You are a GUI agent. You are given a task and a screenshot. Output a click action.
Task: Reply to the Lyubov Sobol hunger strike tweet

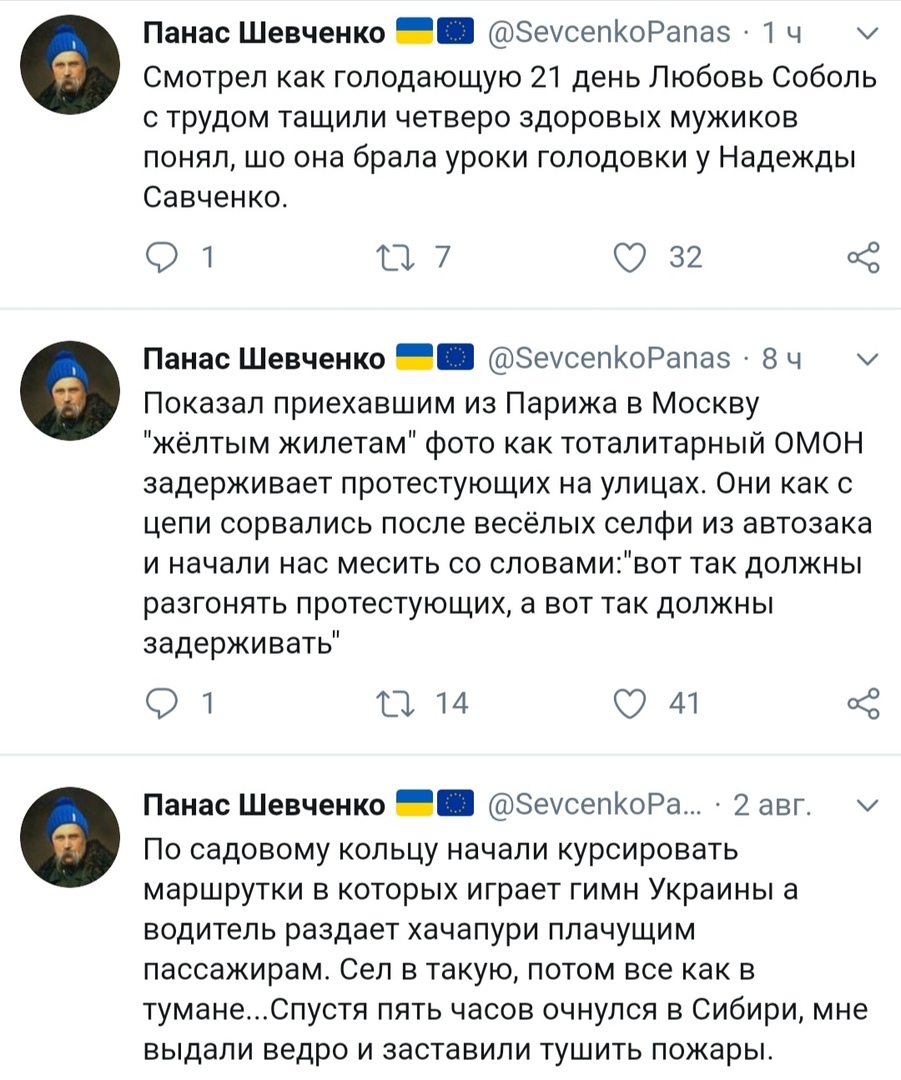(160, 257)
